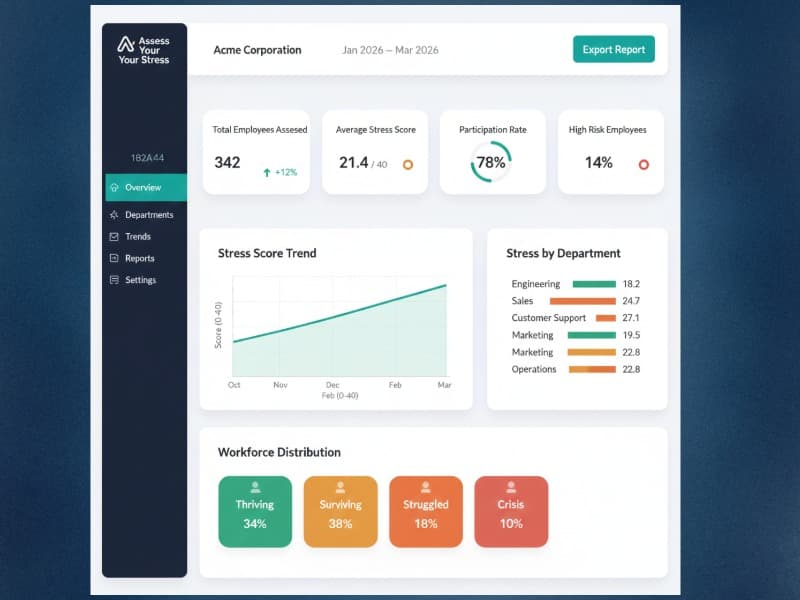Click the person icon on Struggled card

coord(426,487)
